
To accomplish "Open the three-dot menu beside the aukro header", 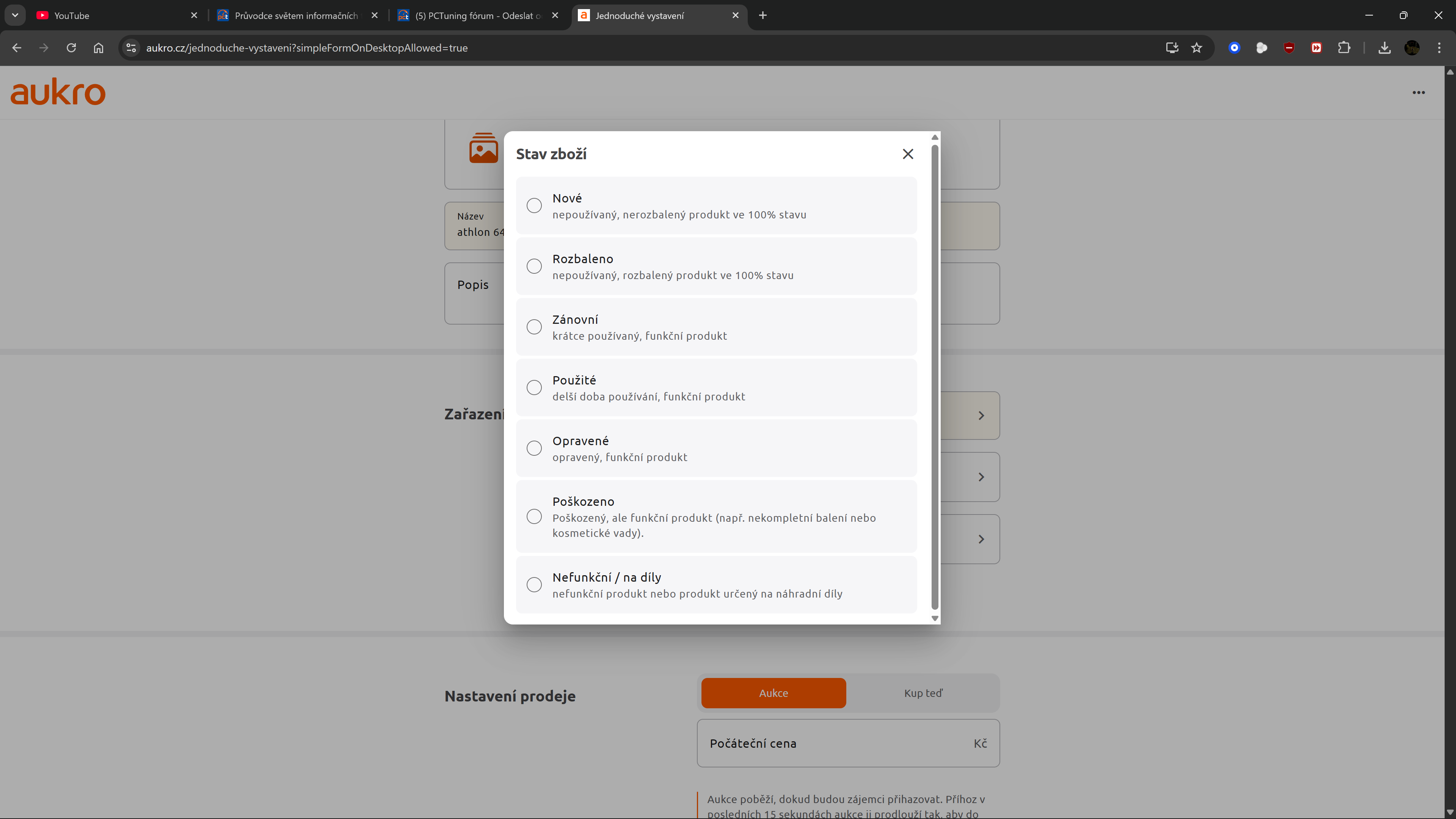I will click(1418, 93).
